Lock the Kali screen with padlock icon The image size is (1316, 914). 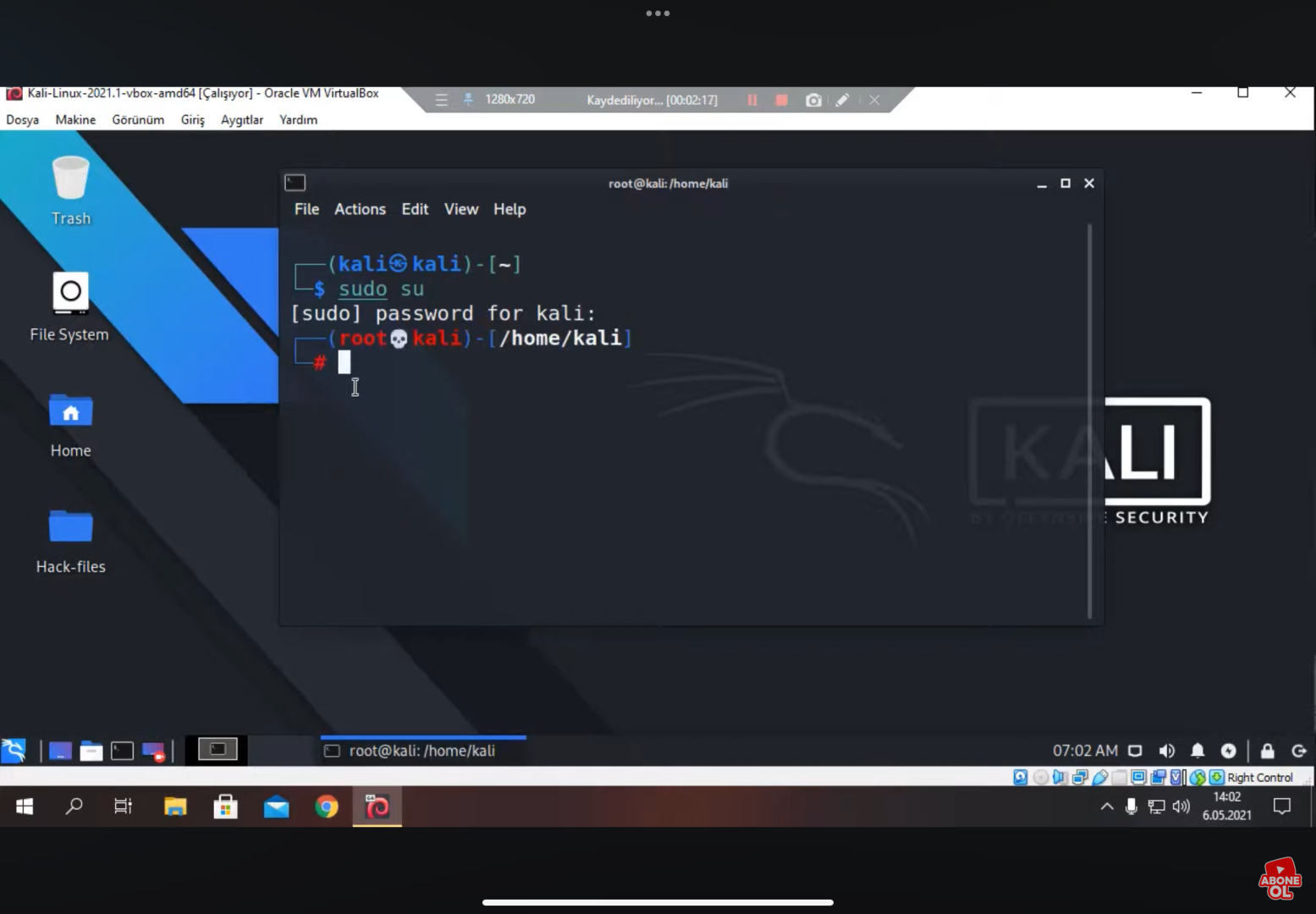[x=1267, y=751]
